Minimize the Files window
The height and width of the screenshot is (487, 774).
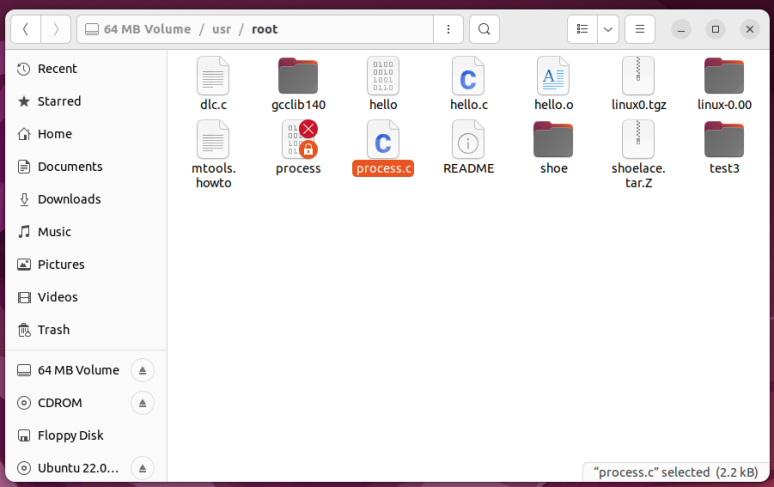tap(681, 30)
